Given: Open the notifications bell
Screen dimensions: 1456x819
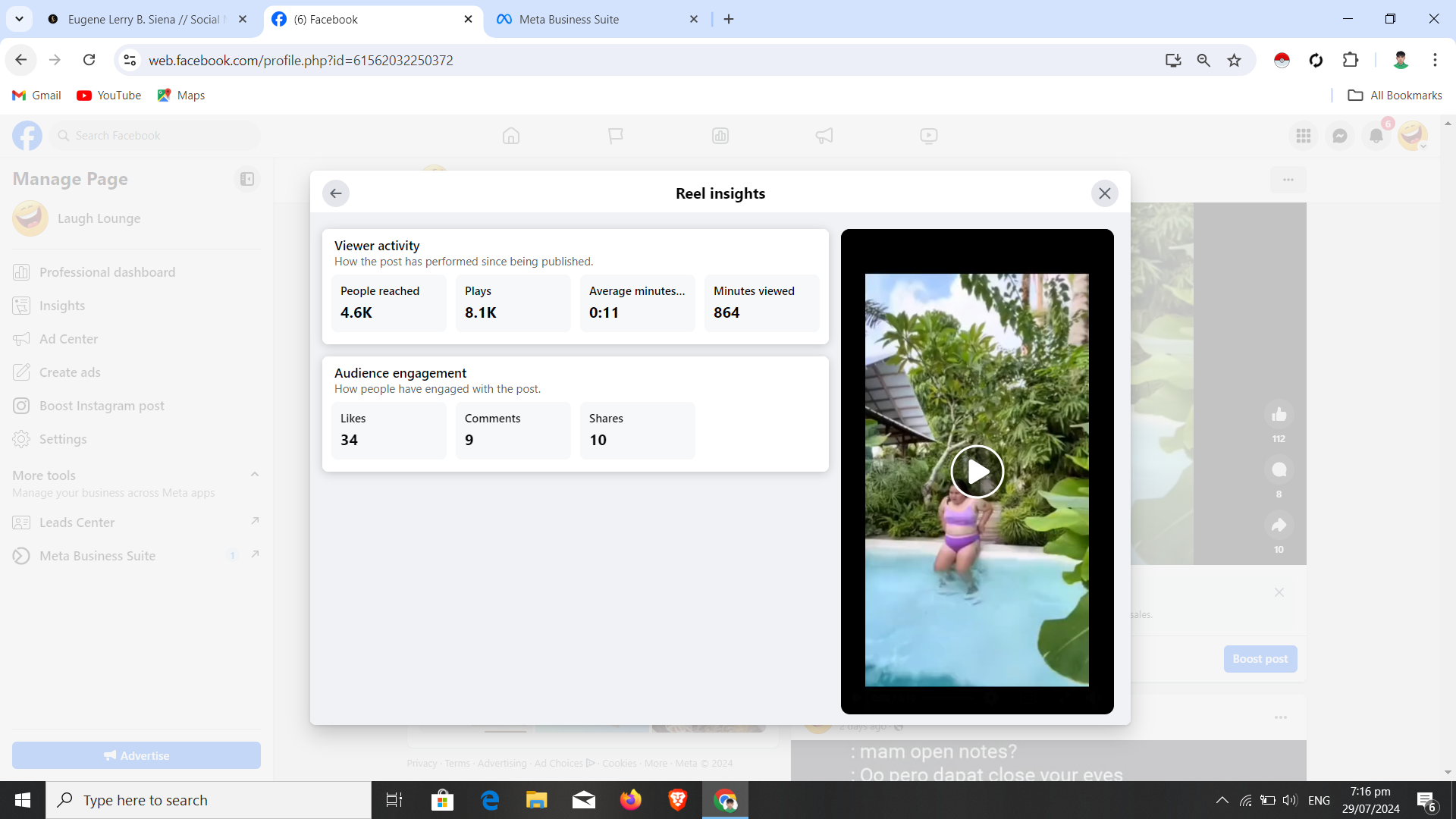Looking at the screenshot, I should click(x=1376, y=136).
